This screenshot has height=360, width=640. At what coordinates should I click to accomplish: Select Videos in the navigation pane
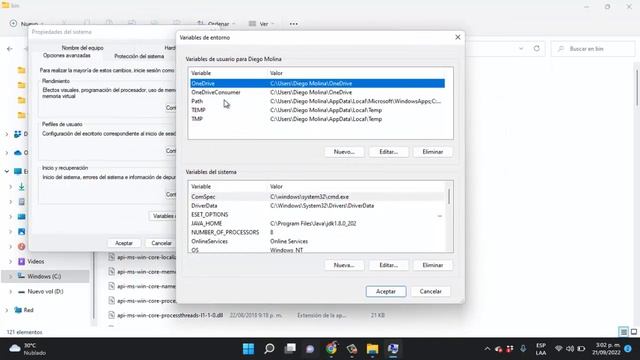pos(36,262)
